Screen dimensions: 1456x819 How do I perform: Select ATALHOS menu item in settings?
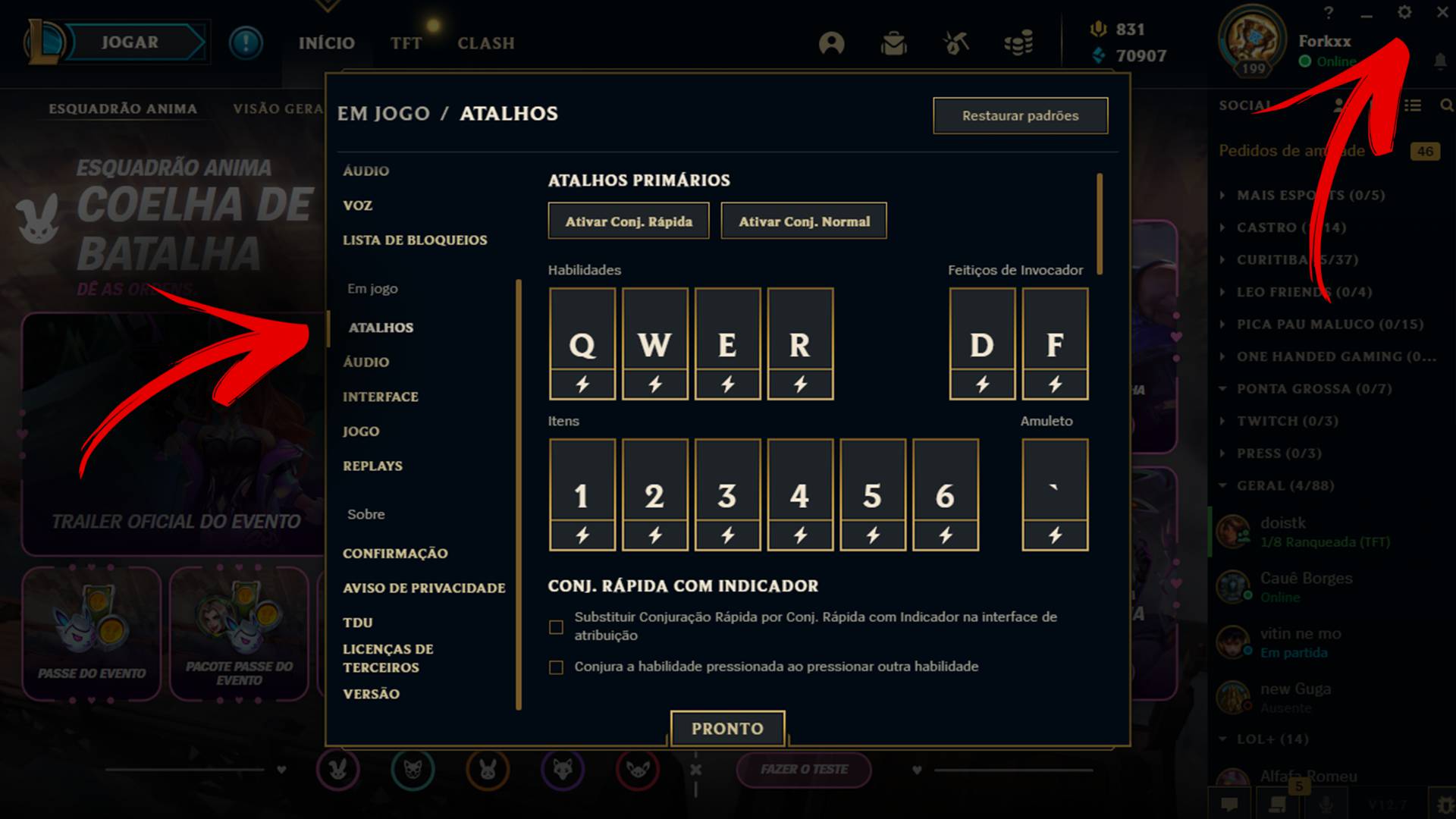381,327
